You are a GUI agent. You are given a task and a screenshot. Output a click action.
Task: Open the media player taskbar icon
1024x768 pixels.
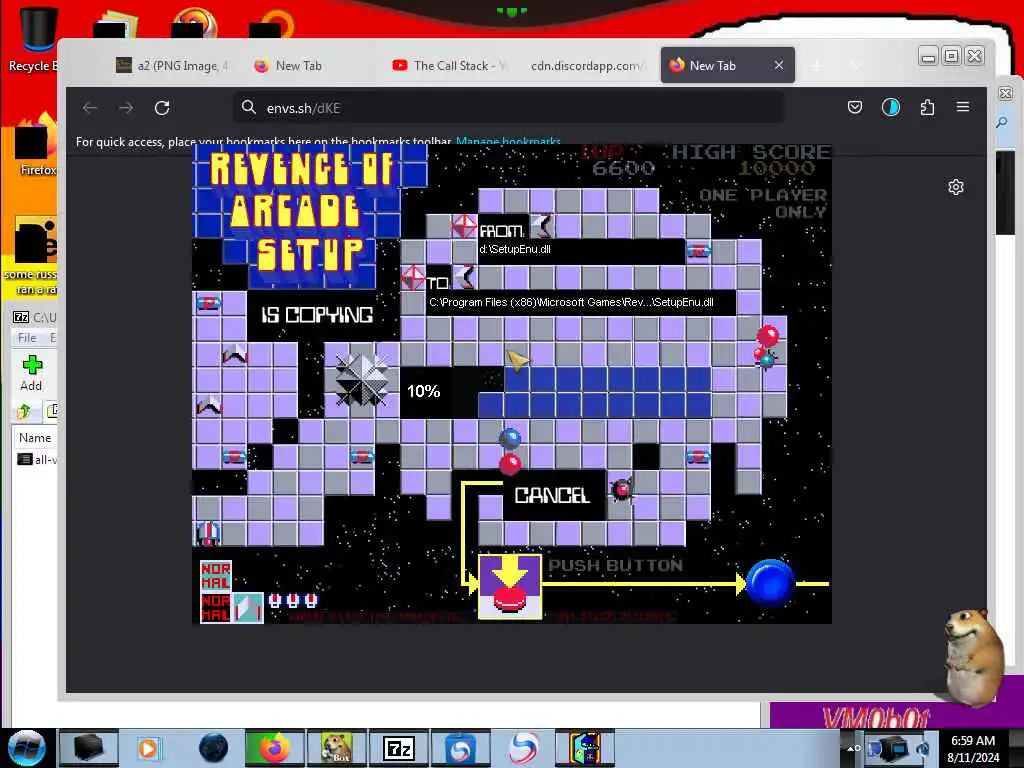(149, 748)
